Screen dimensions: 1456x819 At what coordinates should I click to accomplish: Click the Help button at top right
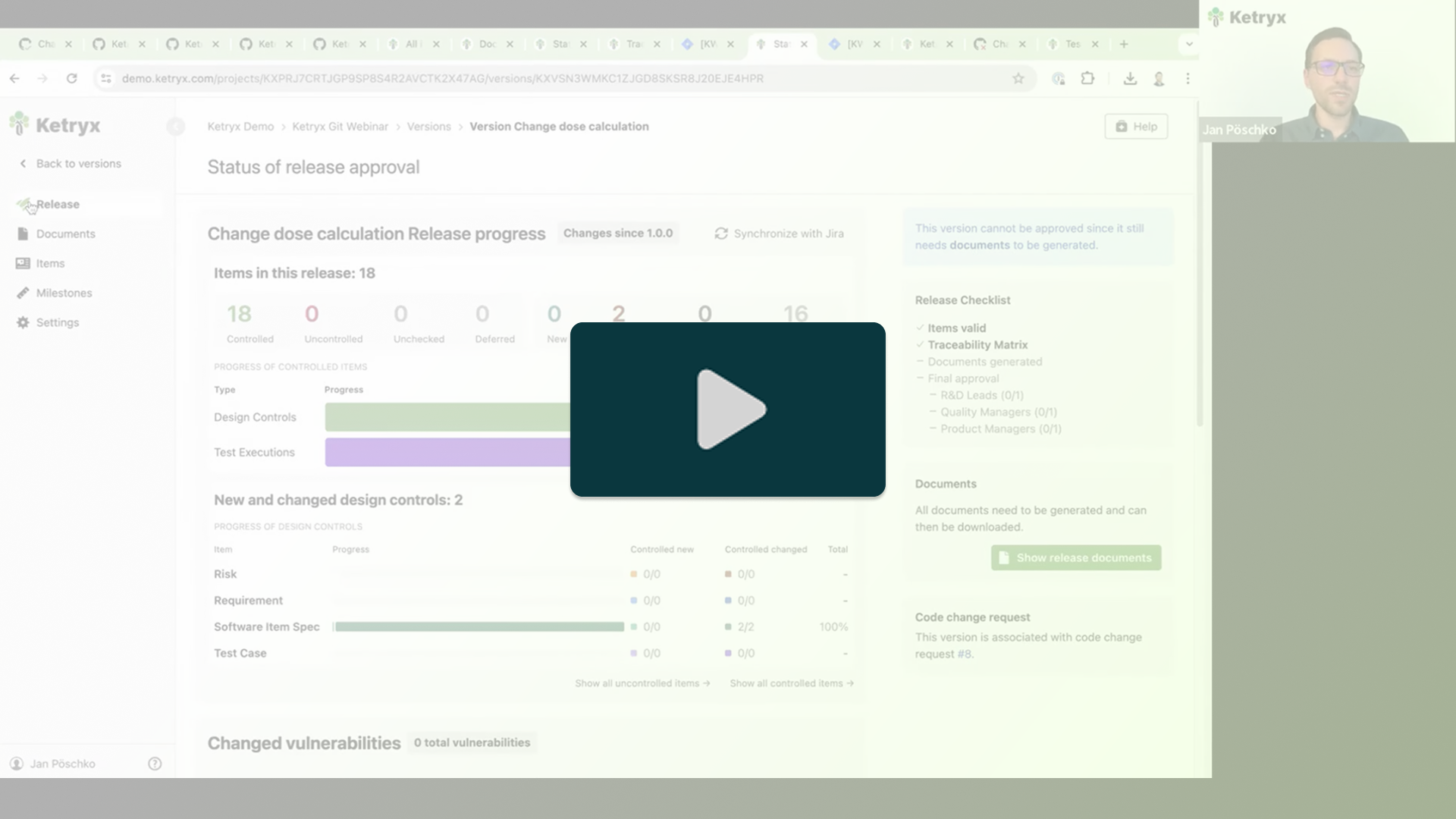[1136, 127]
